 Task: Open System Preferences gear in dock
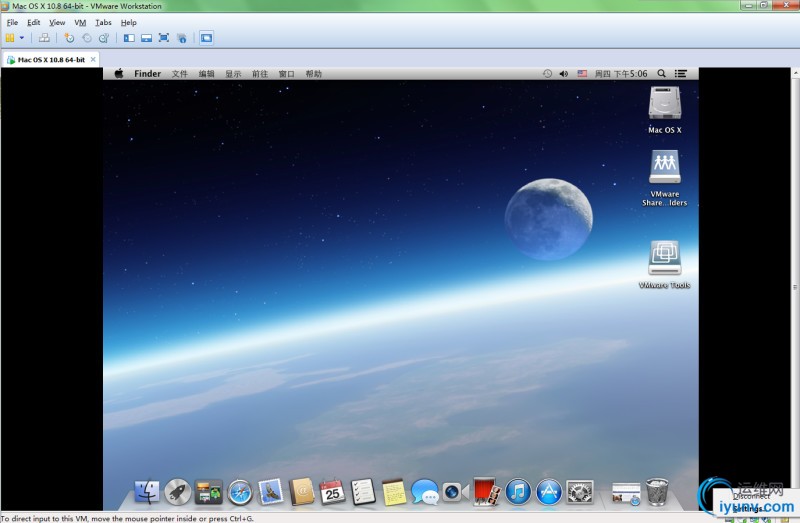point(580,492)
